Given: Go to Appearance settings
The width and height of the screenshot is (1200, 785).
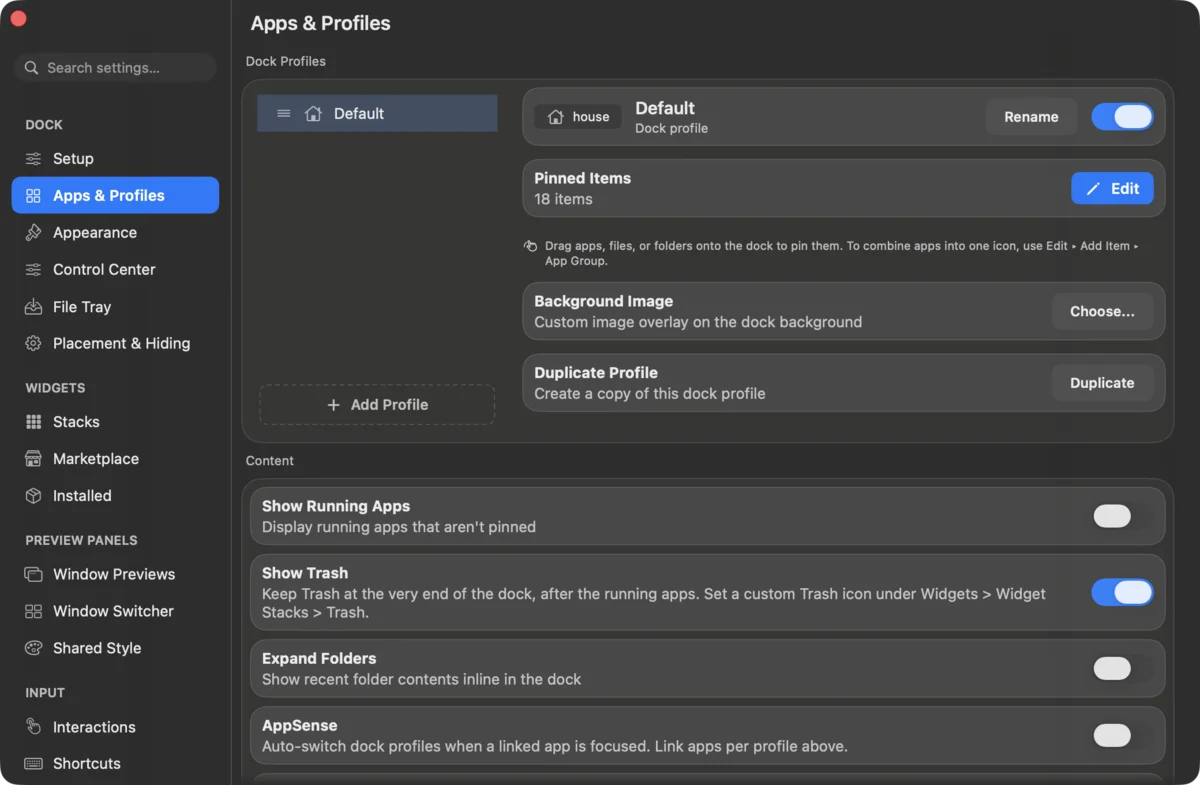Looking at the screenshot, I should click(x=115, y=233).
